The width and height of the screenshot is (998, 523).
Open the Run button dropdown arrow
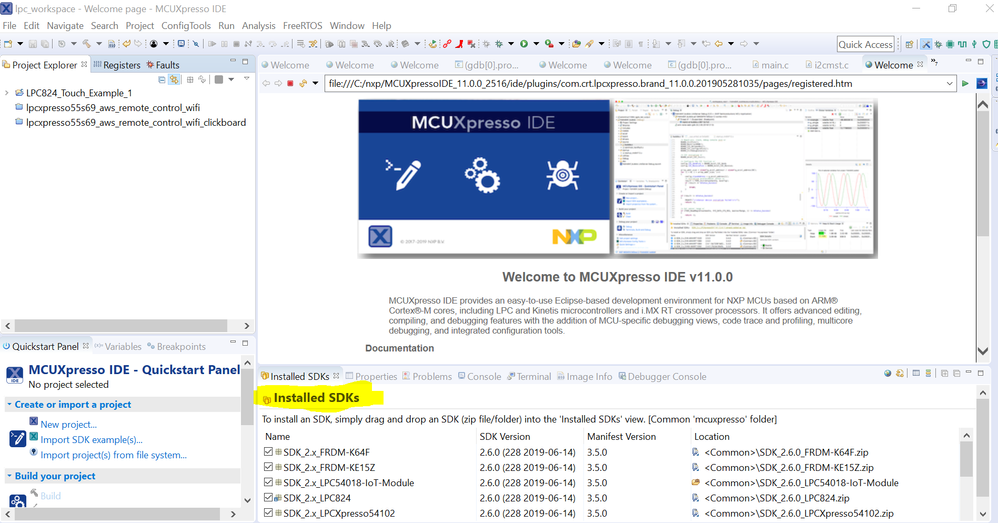coord(536,44)
